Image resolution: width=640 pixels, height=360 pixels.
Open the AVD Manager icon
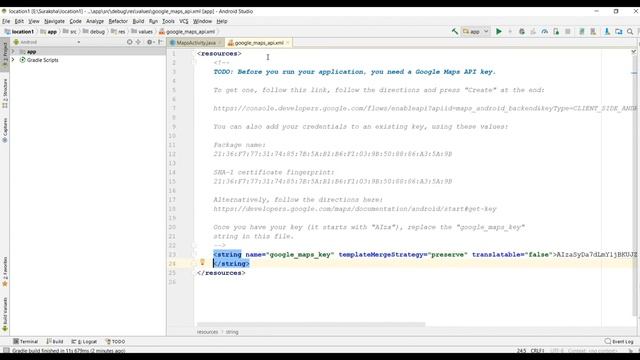coord(593,31)
